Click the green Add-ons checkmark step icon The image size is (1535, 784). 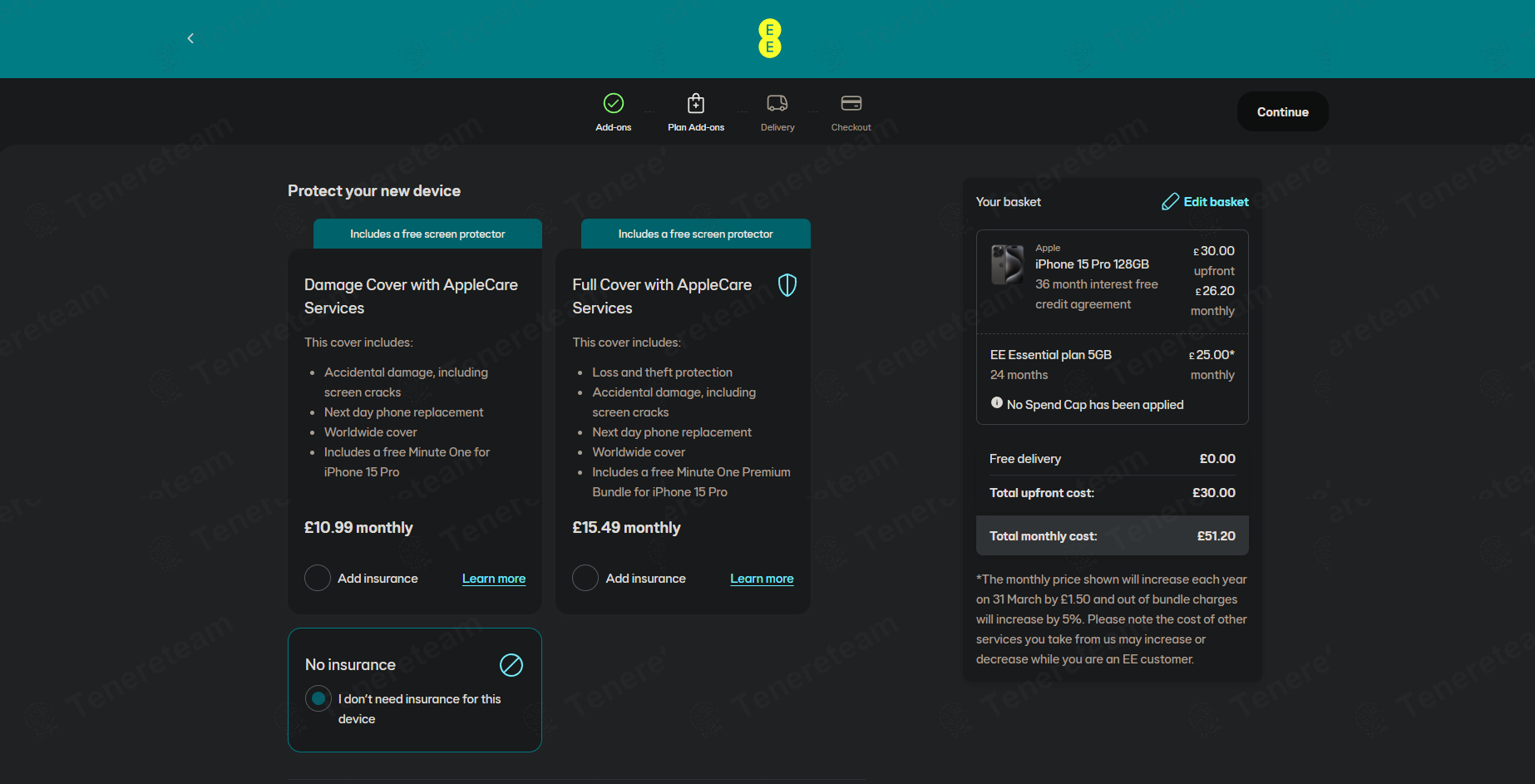(x=613, y=103)
